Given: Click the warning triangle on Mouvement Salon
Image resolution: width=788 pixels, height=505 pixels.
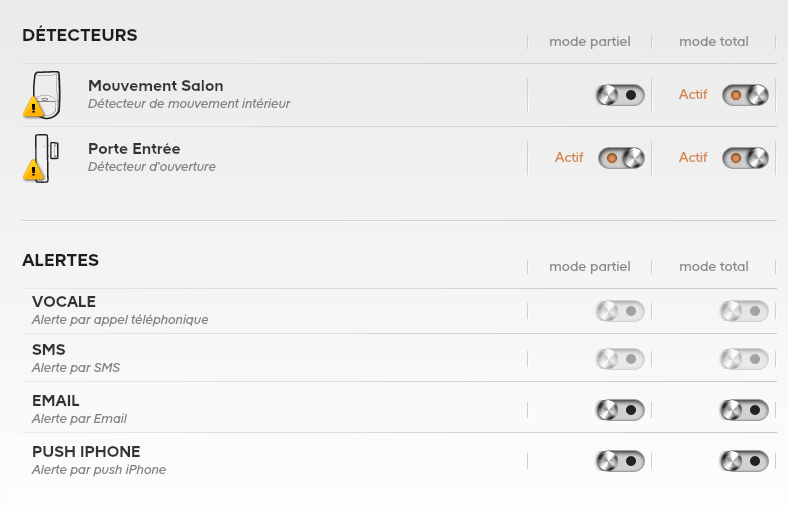Looking at the screenshot, I should (34, 107).
